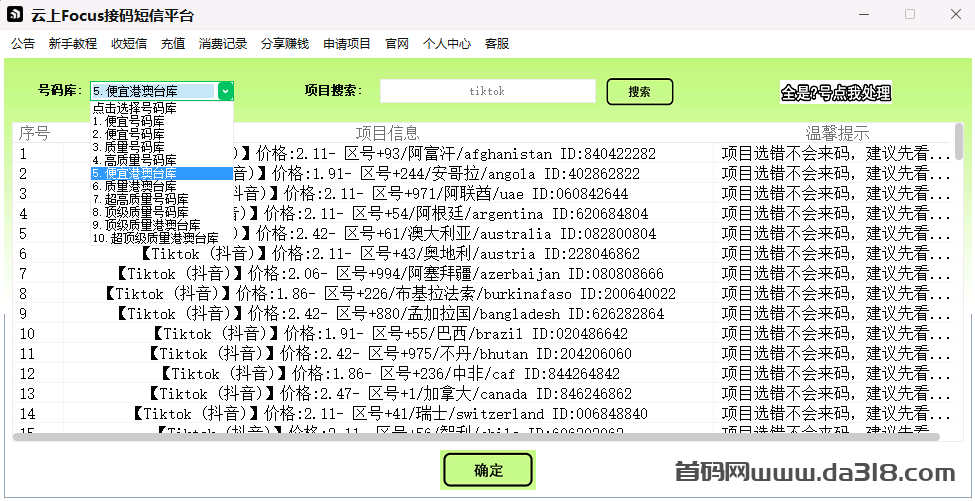Select 4. 高质量号码库 option
The image size is (975, 501).
162,160
